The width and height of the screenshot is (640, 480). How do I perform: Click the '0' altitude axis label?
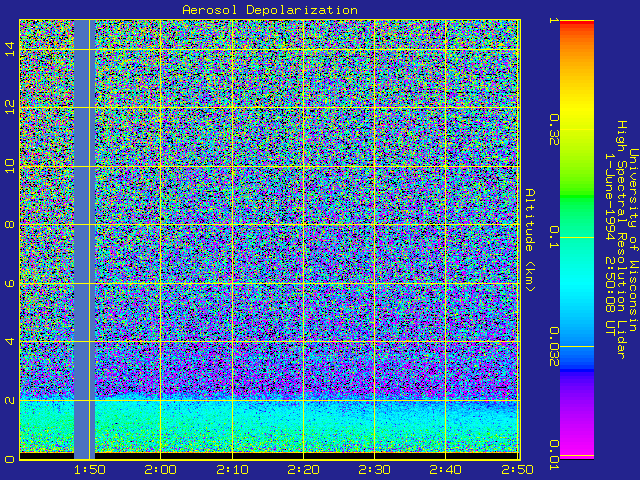(x=10, y=459)
